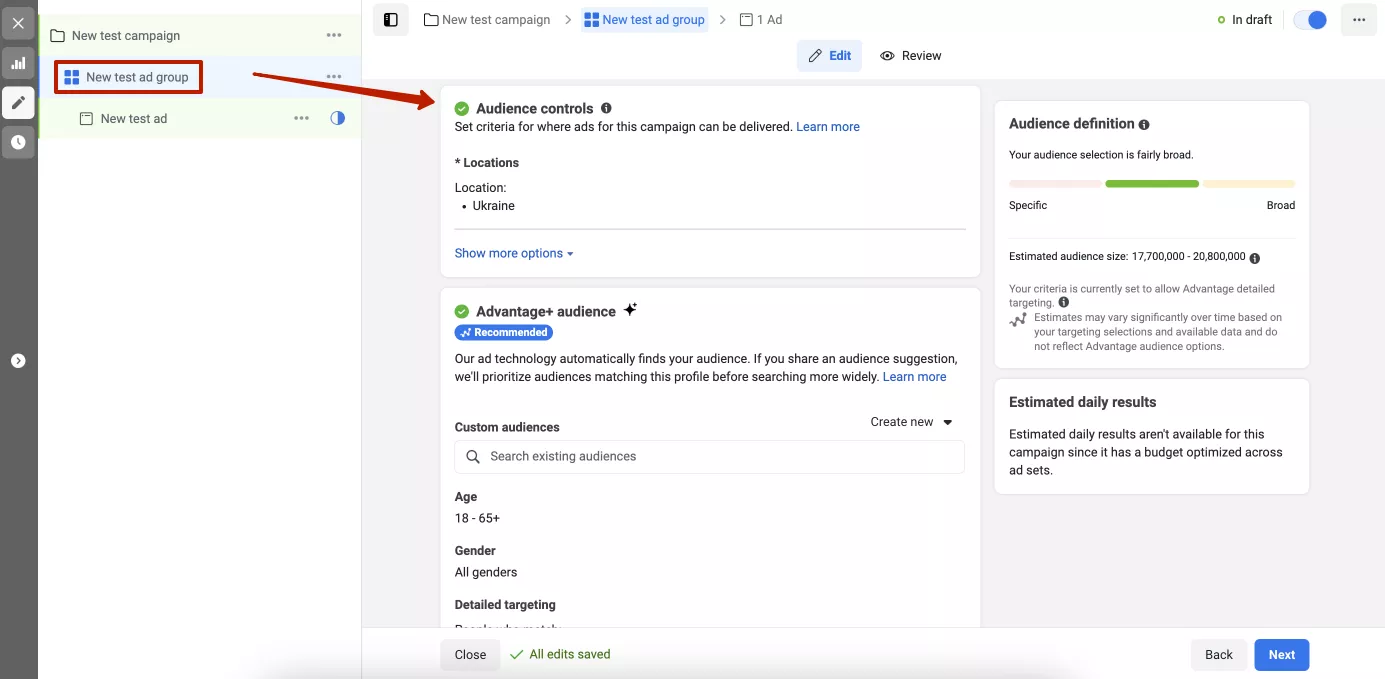Viewport: 1385px width, 679px height.
Task: Click the green audience breadth meter segment
Action: tap(1152, 184)
